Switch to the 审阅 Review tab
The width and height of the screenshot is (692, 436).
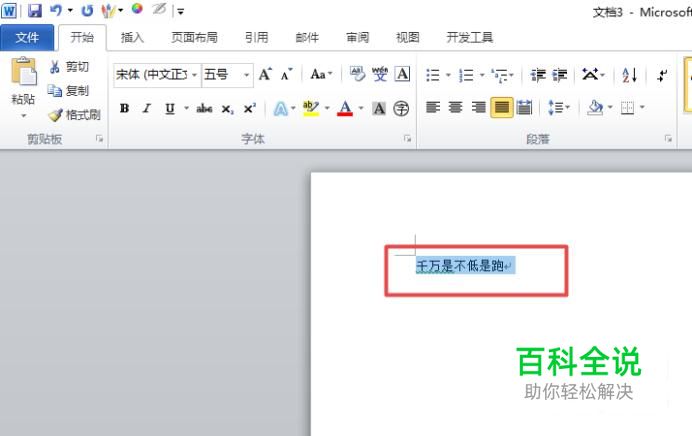coord(357,38)
